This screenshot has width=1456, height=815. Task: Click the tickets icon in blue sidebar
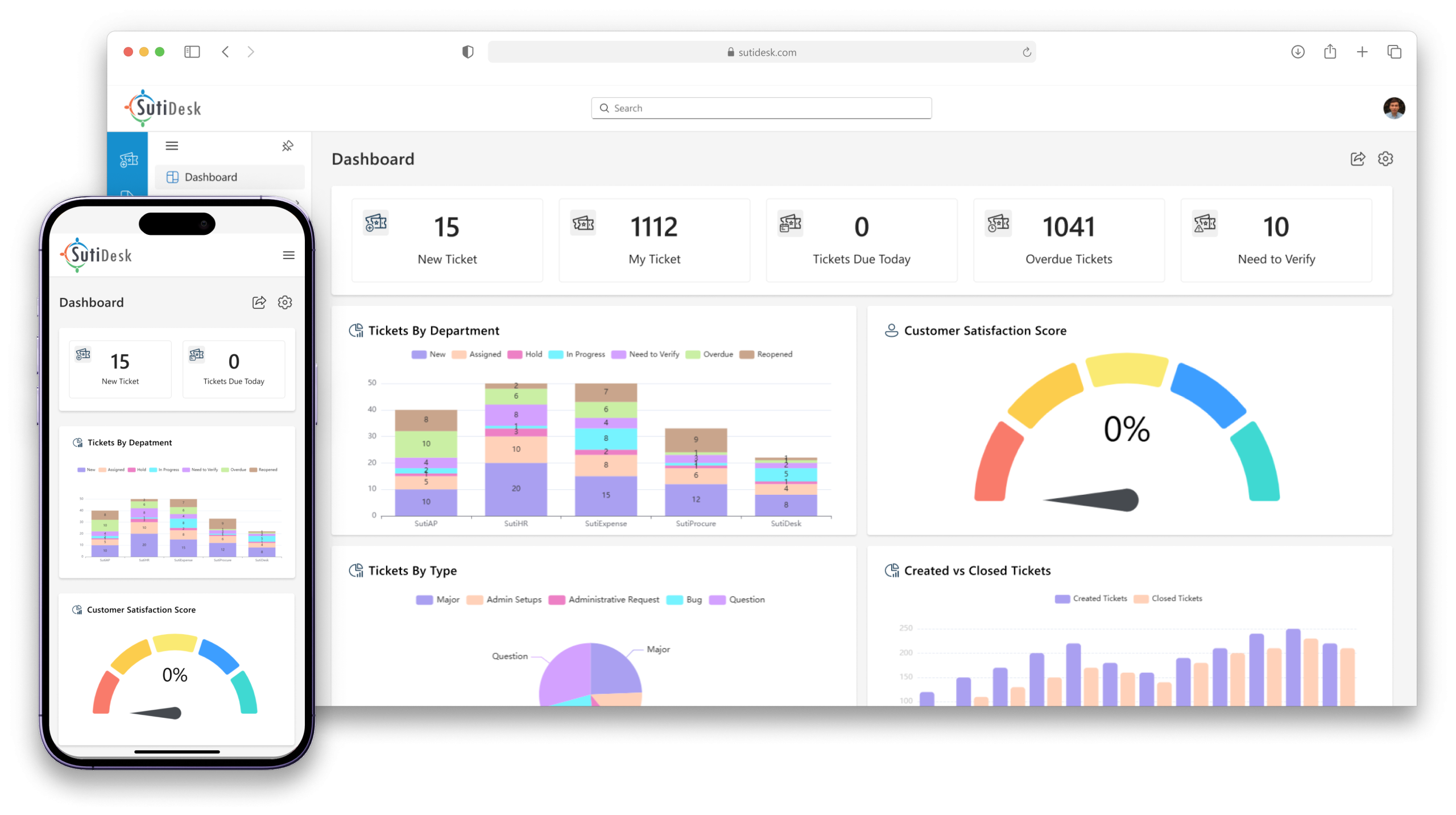click(x=129, y=160)
